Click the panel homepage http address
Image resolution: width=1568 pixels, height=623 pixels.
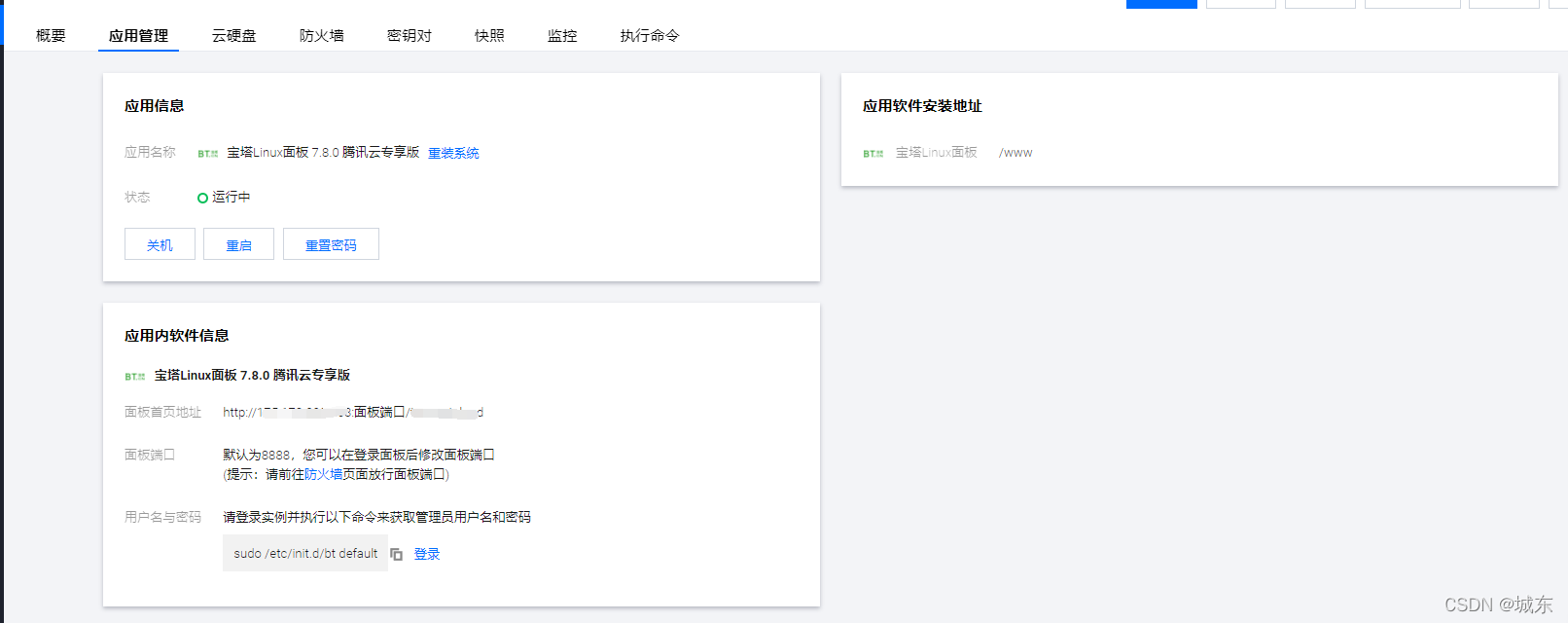[353, 413]
